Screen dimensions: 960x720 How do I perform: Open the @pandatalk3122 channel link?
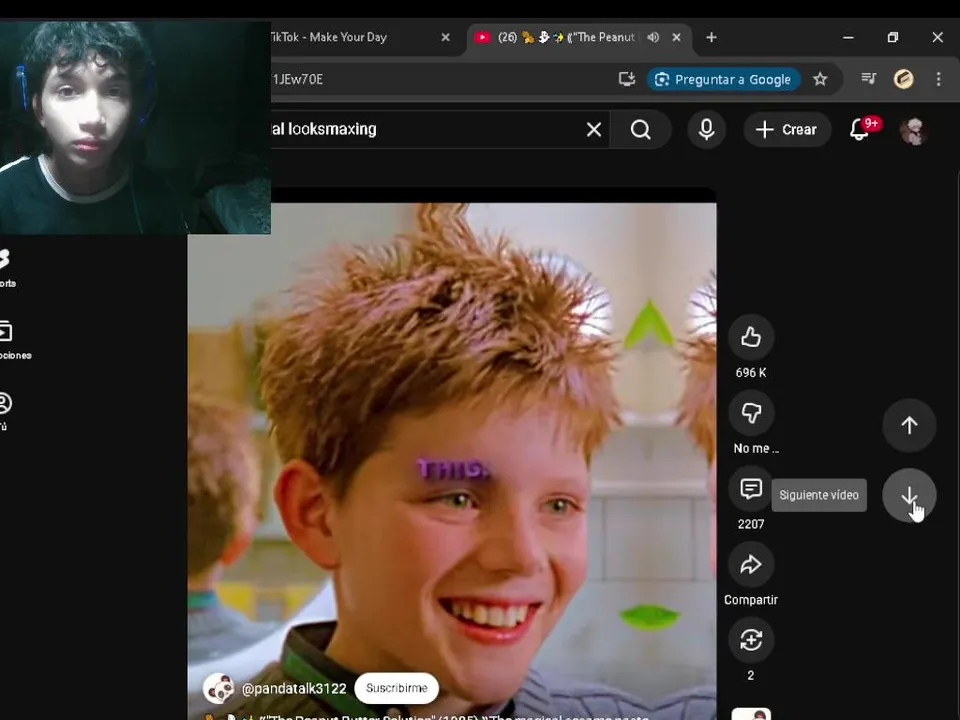[x=294, y=689]
